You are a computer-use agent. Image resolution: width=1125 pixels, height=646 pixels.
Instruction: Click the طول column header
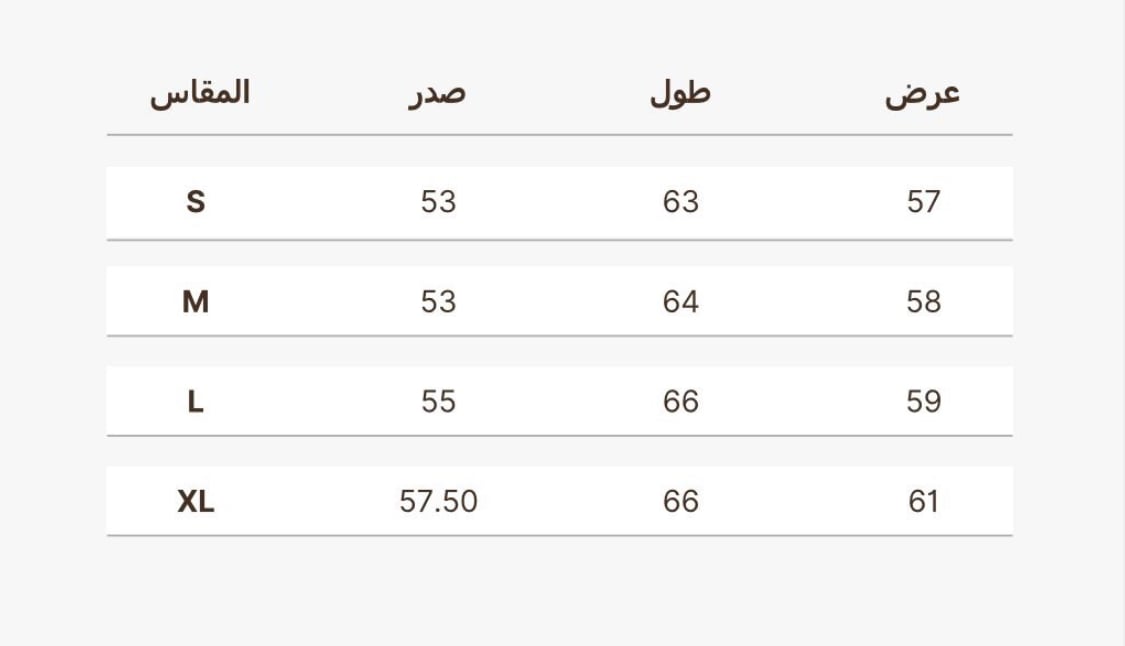[680, 93]
